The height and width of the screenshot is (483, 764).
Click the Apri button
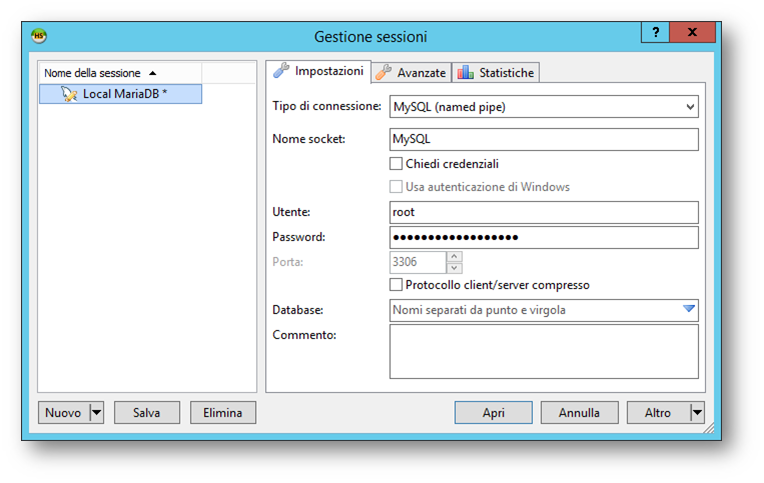click(493, 412)
